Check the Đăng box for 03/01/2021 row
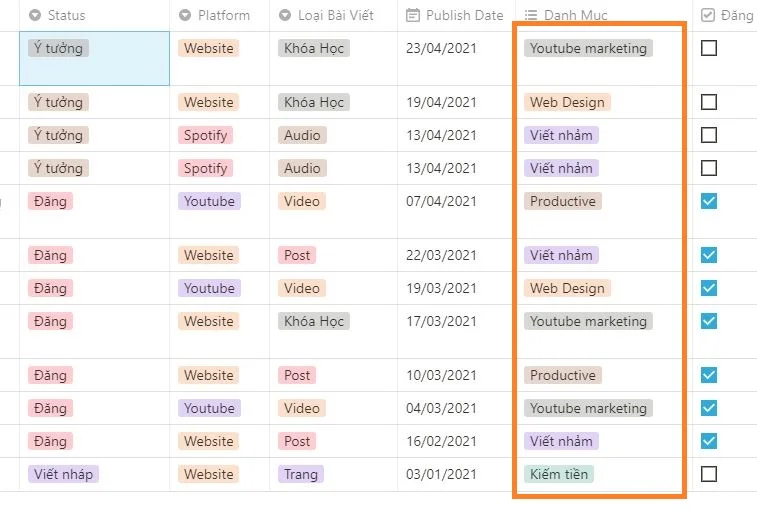The image size is (757, 509). click(709, 474)
